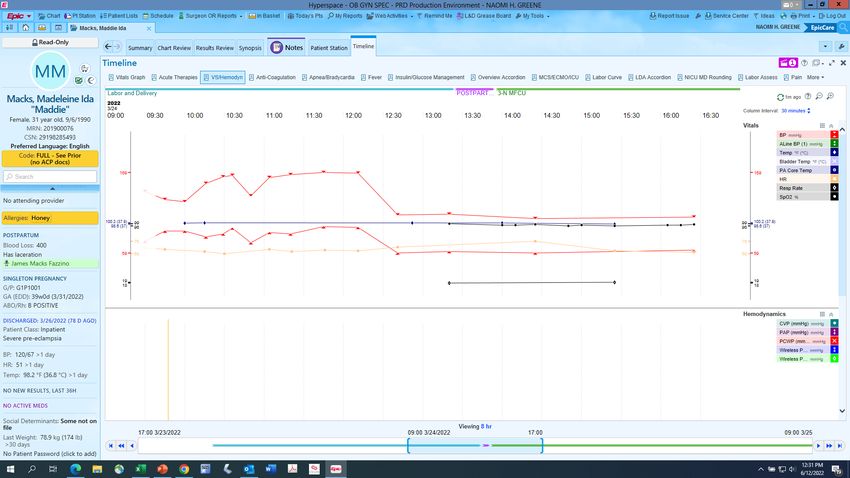Open In Basket
Image resolution: width=850 pixels, height=478 pixels.
(264, 16)
